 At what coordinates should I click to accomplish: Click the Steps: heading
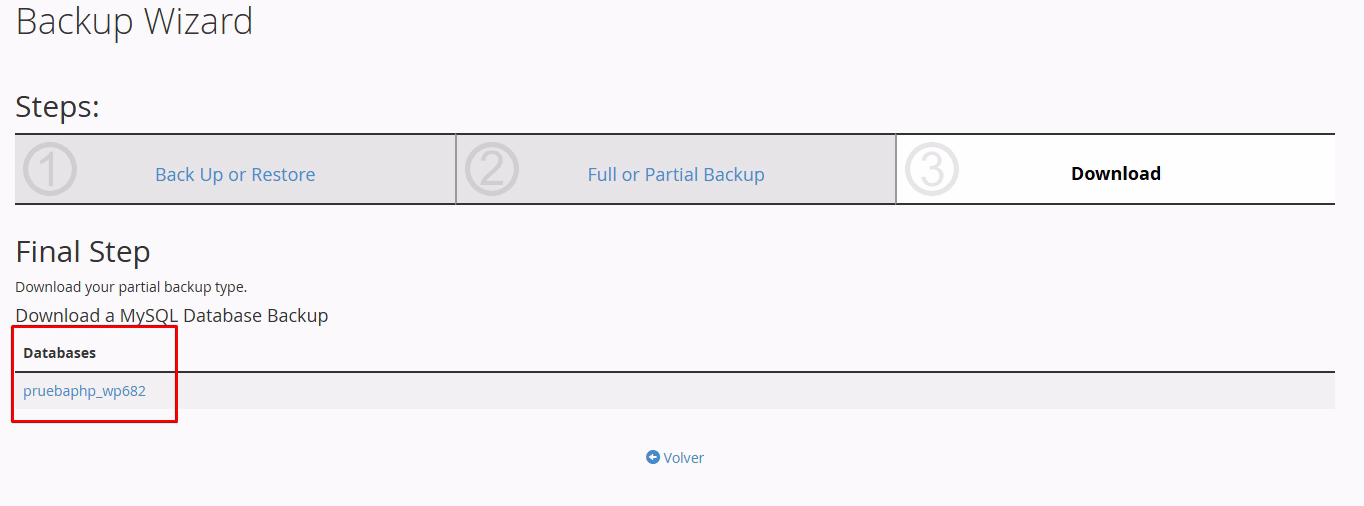pos(58,107)
